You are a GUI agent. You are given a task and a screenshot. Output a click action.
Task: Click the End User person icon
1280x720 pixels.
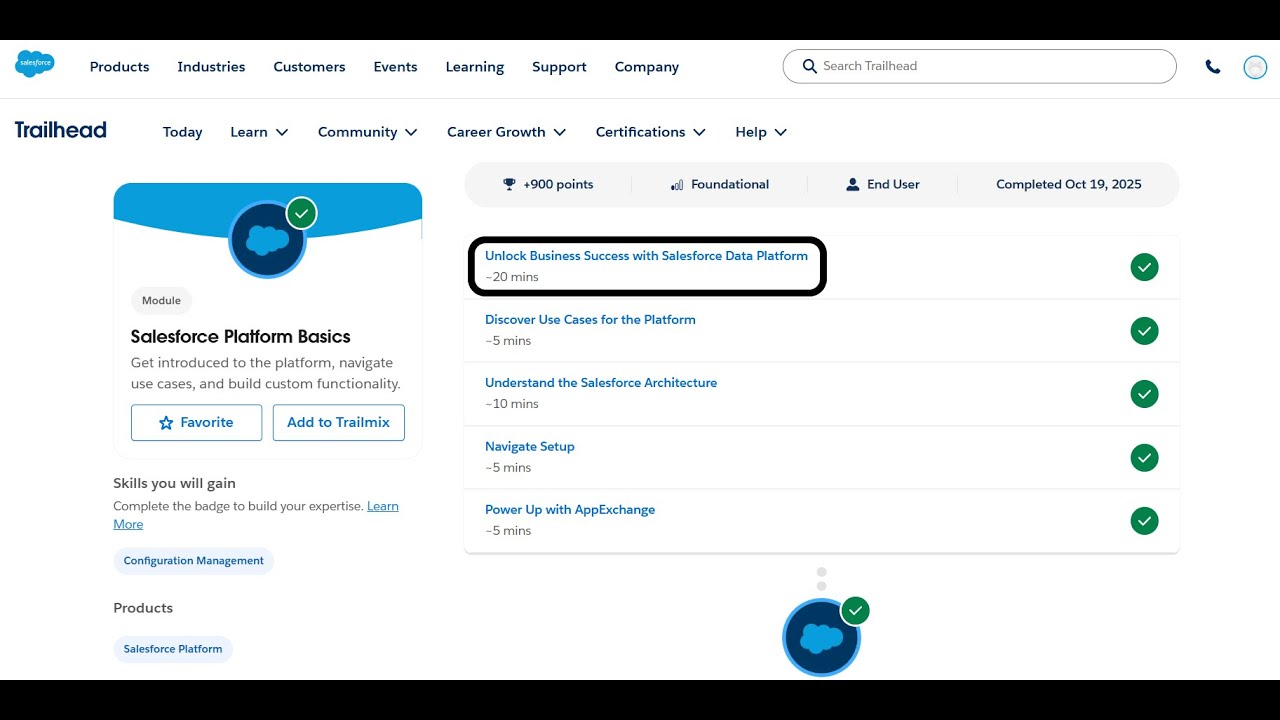[853, 184]
